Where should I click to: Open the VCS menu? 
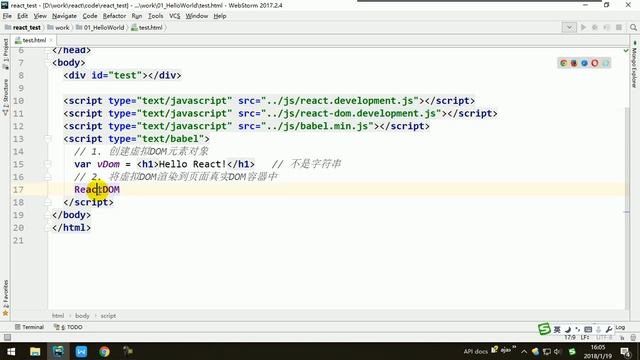tap(175, 16)
